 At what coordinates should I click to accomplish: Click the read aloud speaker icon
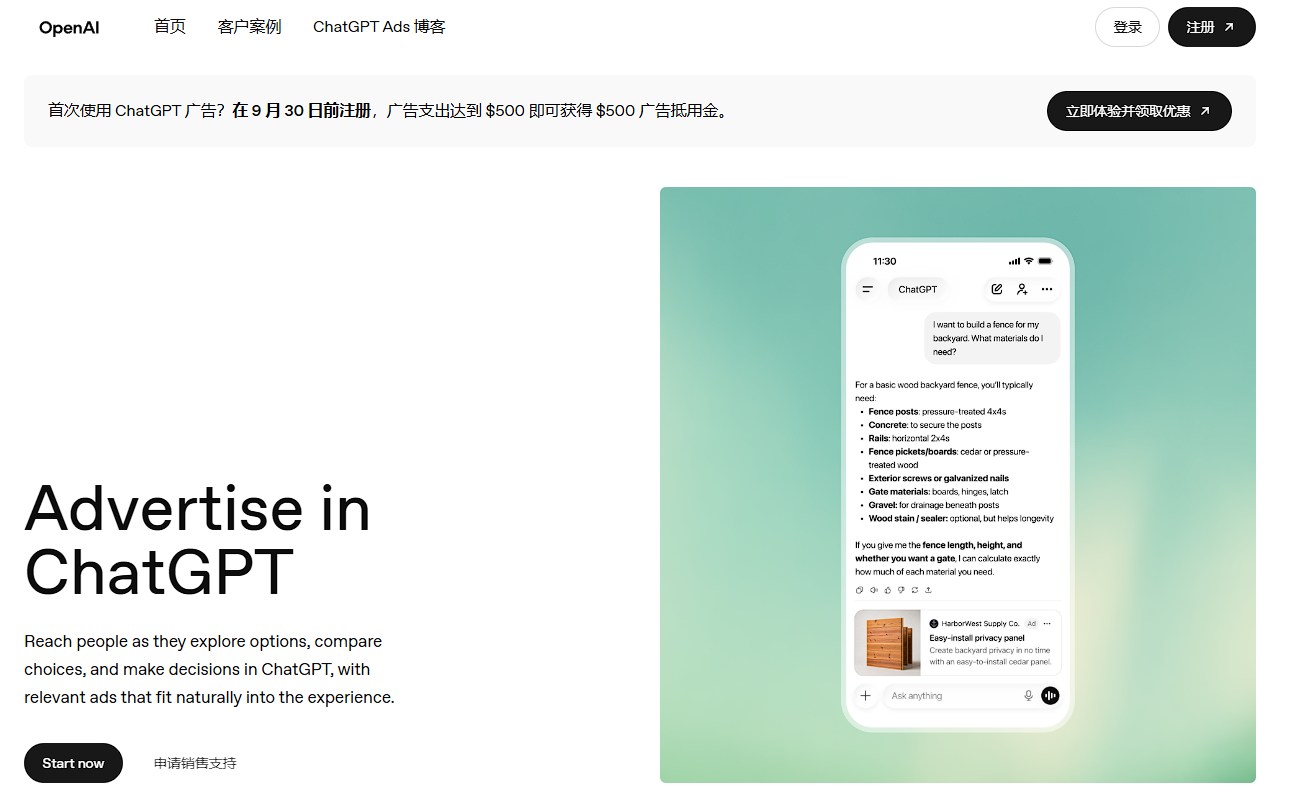873,590
